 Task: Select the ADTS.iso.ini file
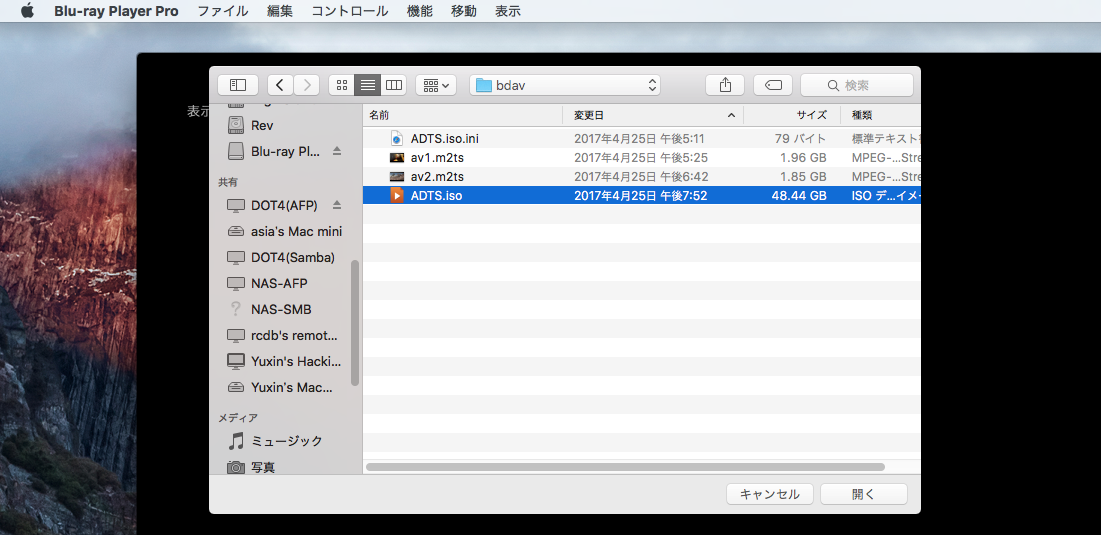[444, 139]
